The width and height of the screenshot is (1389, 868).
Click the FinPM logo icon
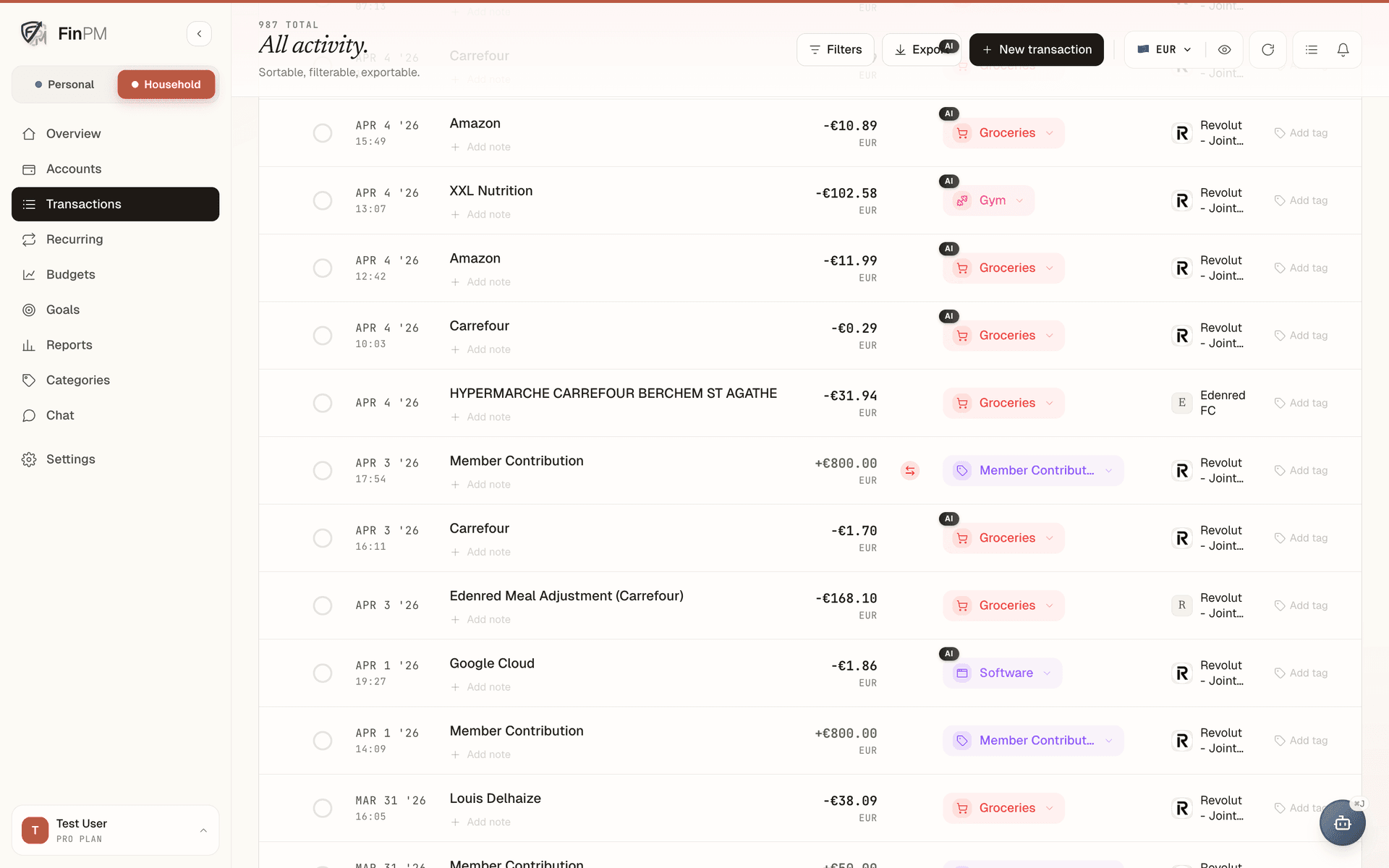point(33,33)
